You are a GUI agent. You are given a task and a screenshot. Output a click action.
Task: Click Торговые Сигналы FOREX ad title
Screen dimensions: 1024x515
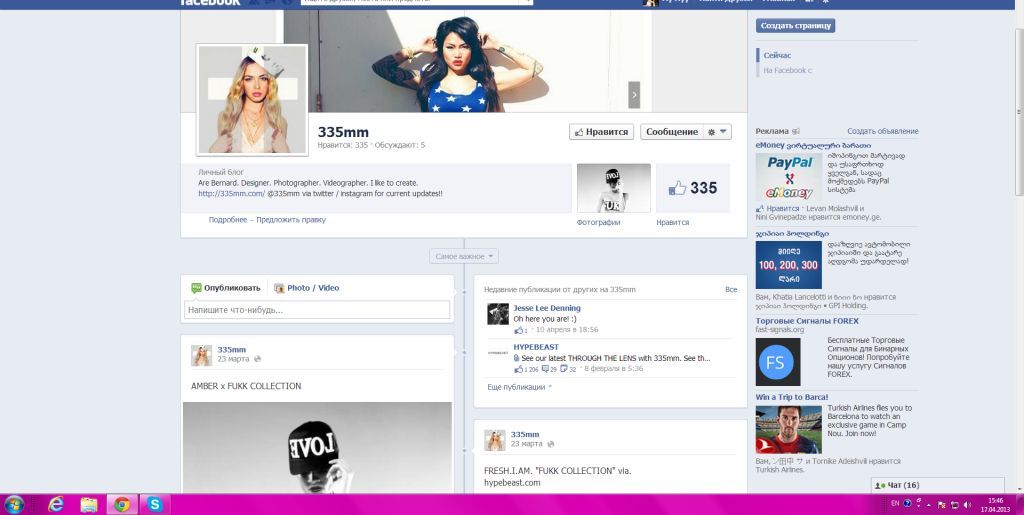pos(807,321)
